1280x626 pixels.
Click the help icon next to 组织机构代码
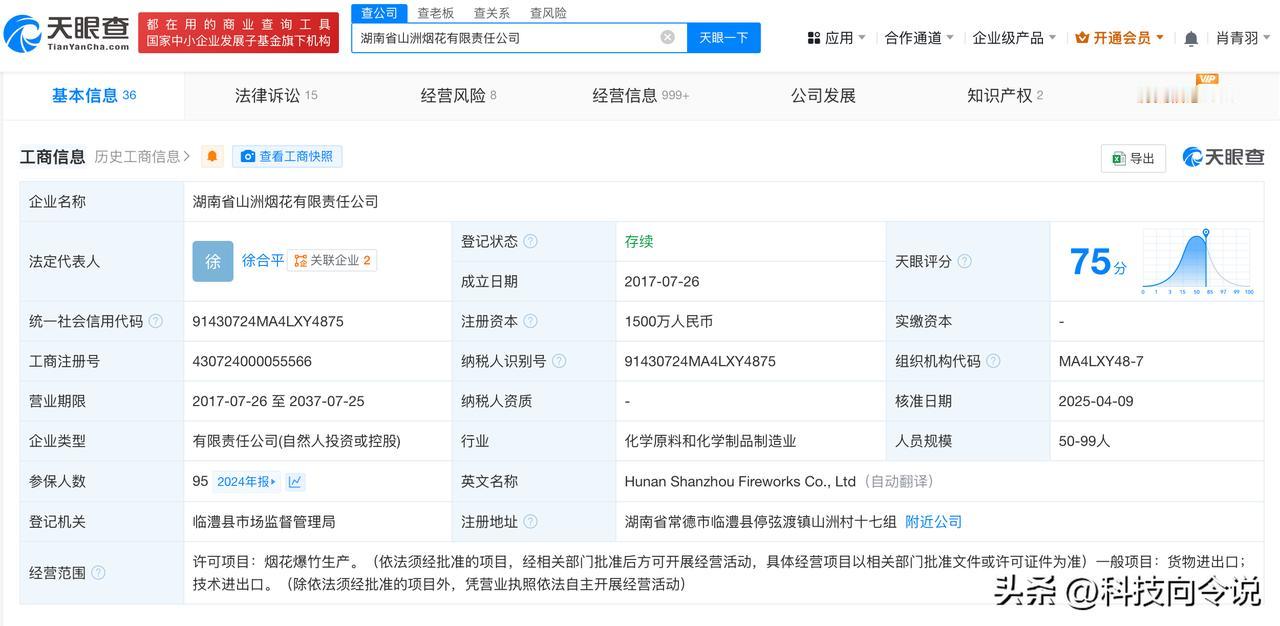(x=992, y=361)
